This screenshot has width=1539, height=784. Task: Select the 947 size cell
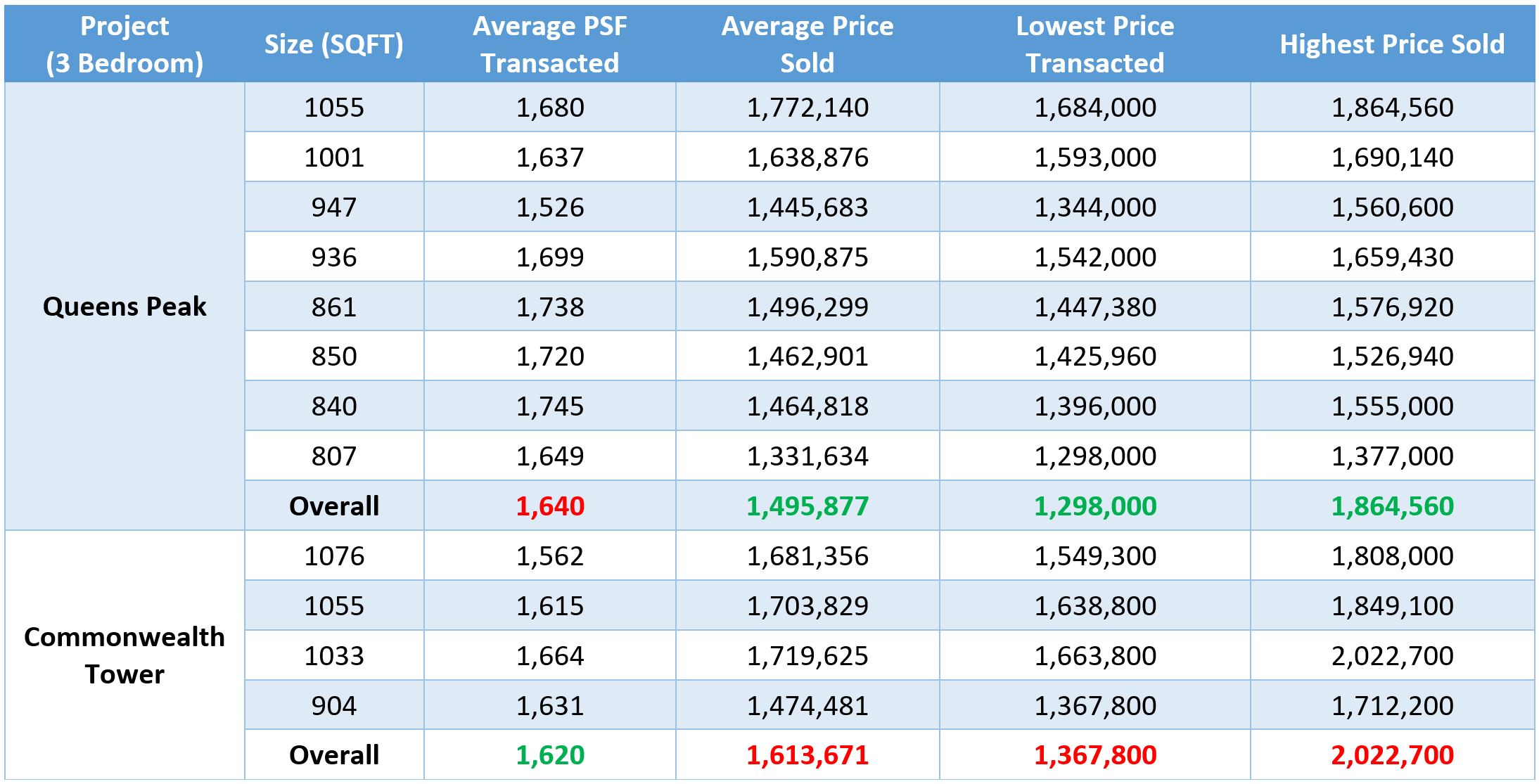[x=334, y=207]
